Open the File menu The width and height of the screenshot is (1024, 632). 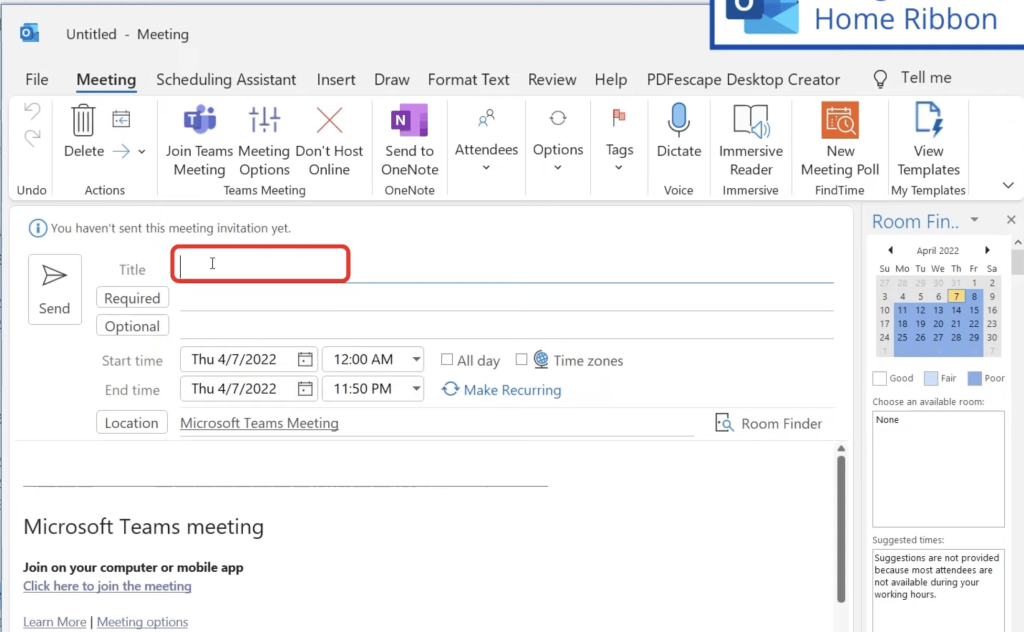click(x=37, y=80)
